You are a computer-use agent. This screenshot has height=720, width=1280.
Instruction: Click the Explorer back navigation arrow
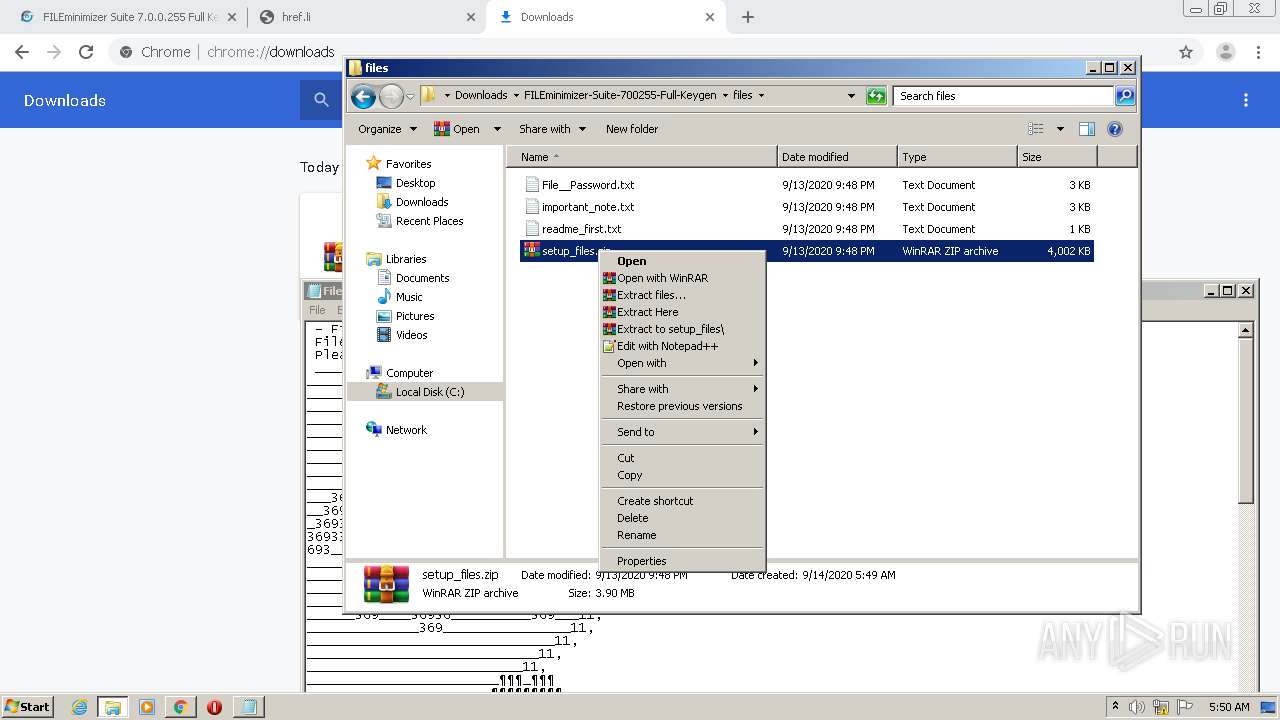363,96
